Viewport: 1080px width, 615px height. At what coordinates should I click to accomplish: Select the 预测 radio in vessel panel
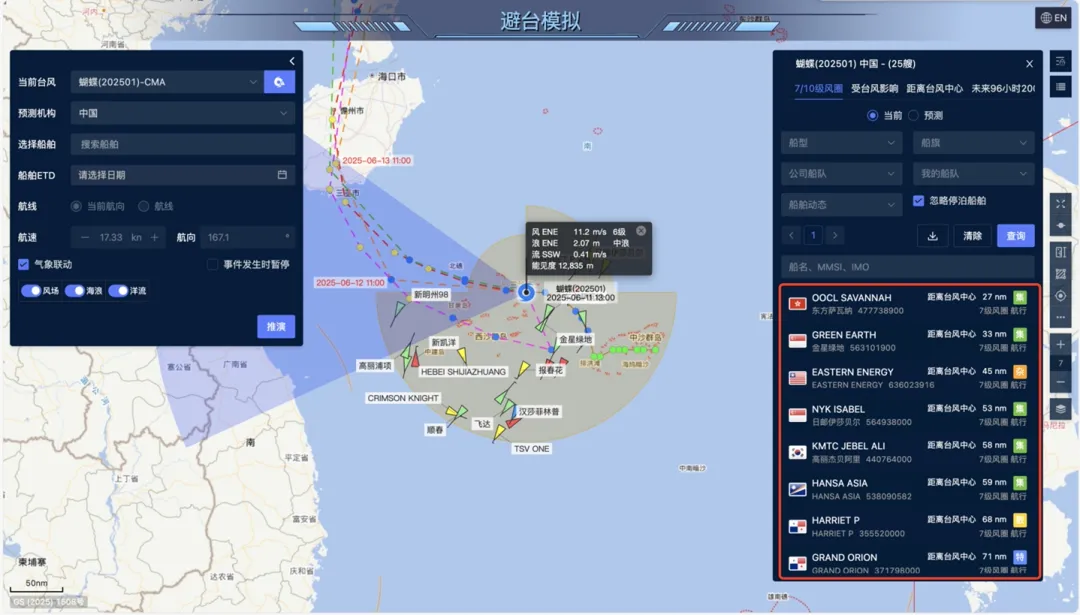tap(913, 116)
